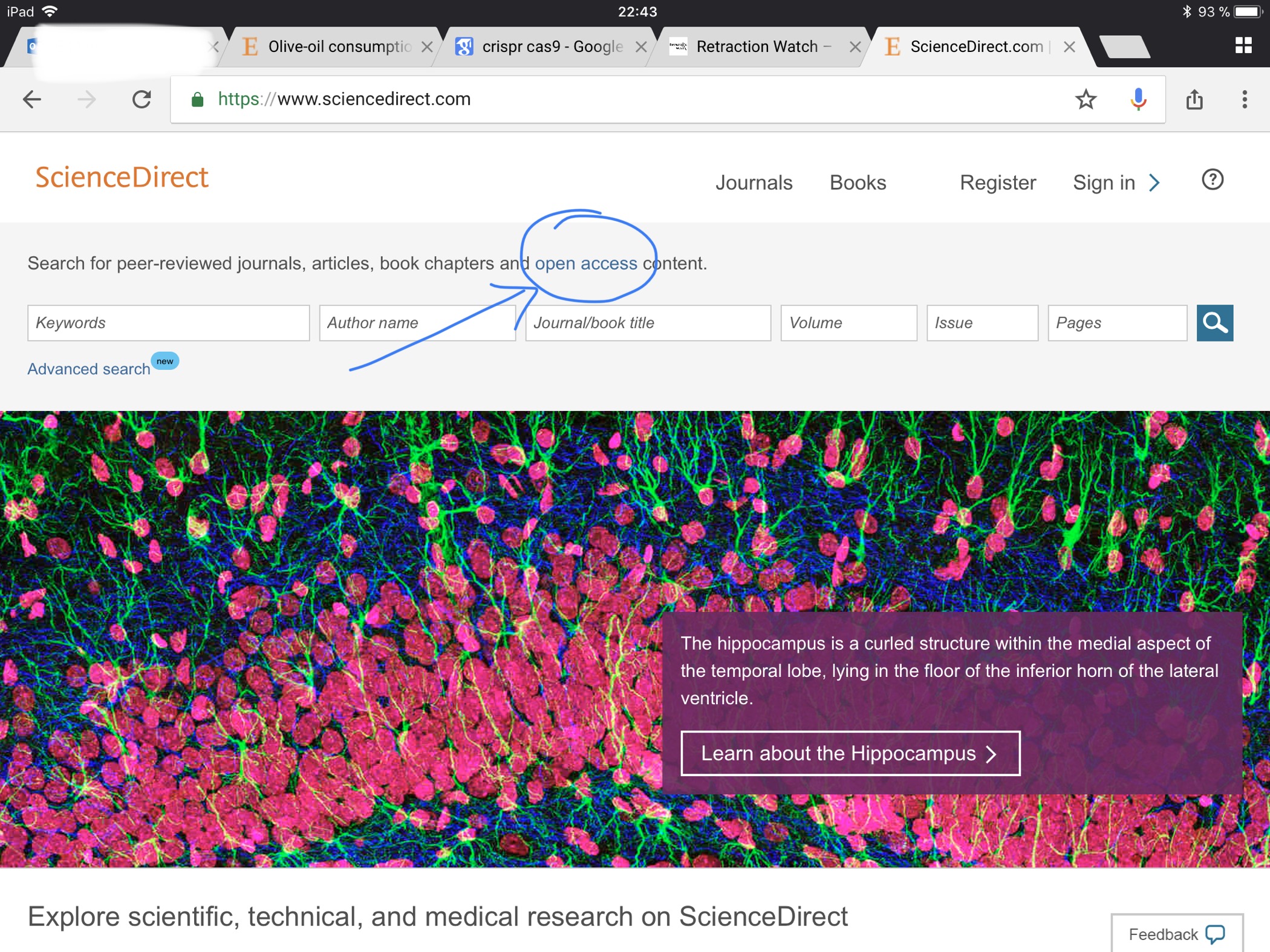The height and width of the screenshot is (952, 1270).
Task: Click the Register link
Action: point(997,183)
